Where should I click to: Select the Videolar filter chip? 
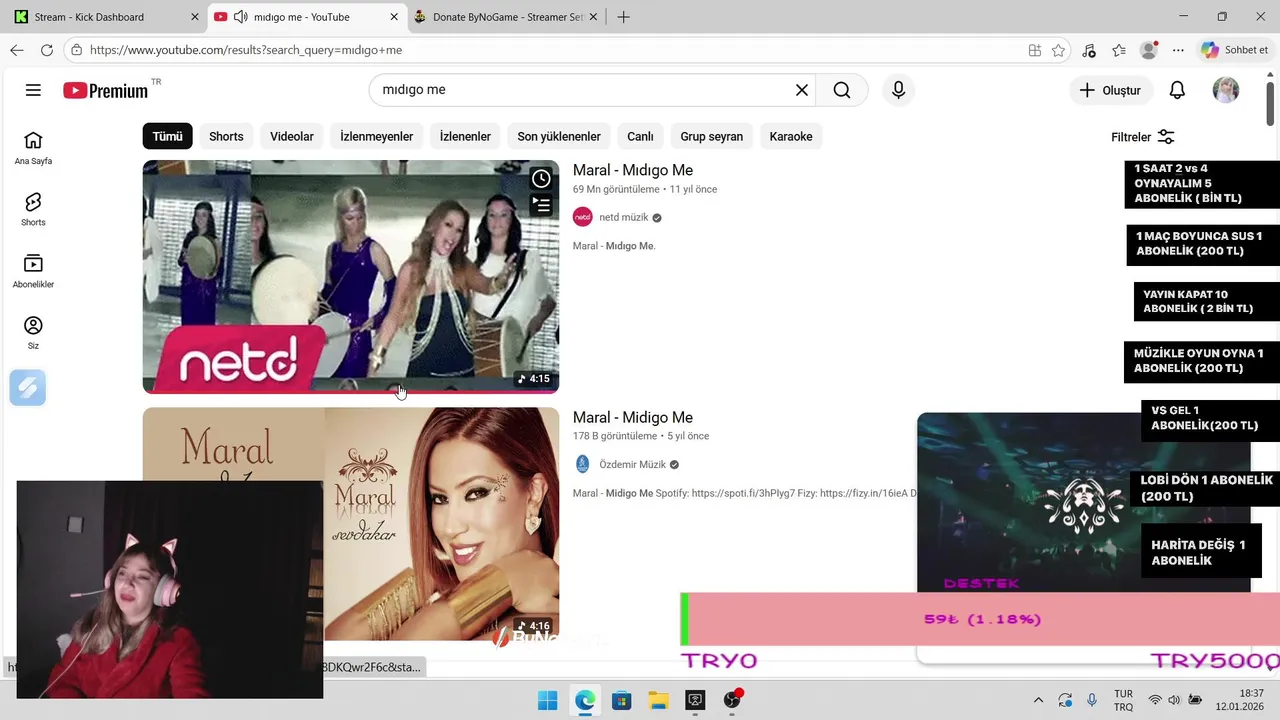pos(292,136)
